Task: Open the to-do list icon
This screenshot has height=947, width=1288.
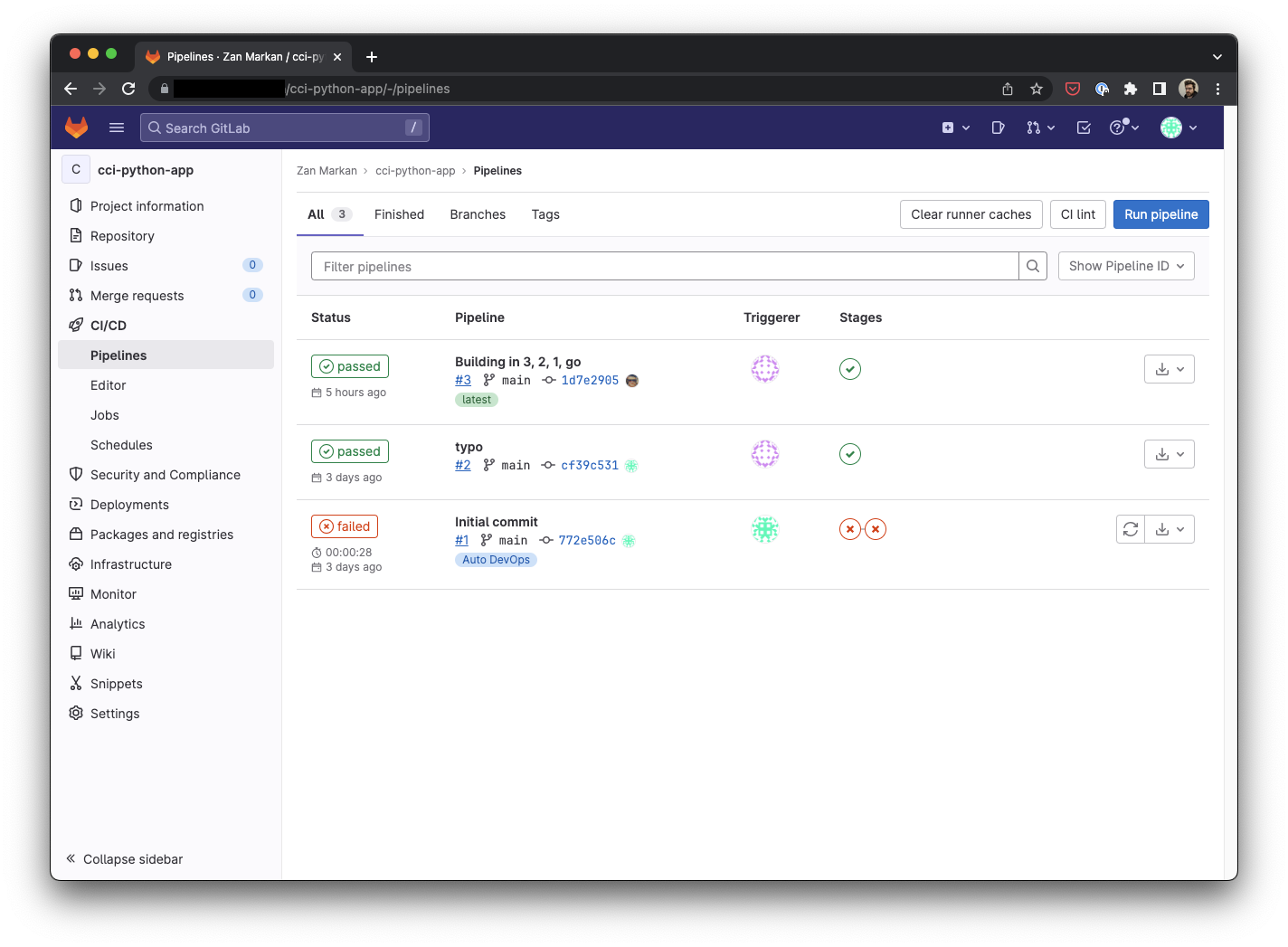Action: pos(1084,128)
